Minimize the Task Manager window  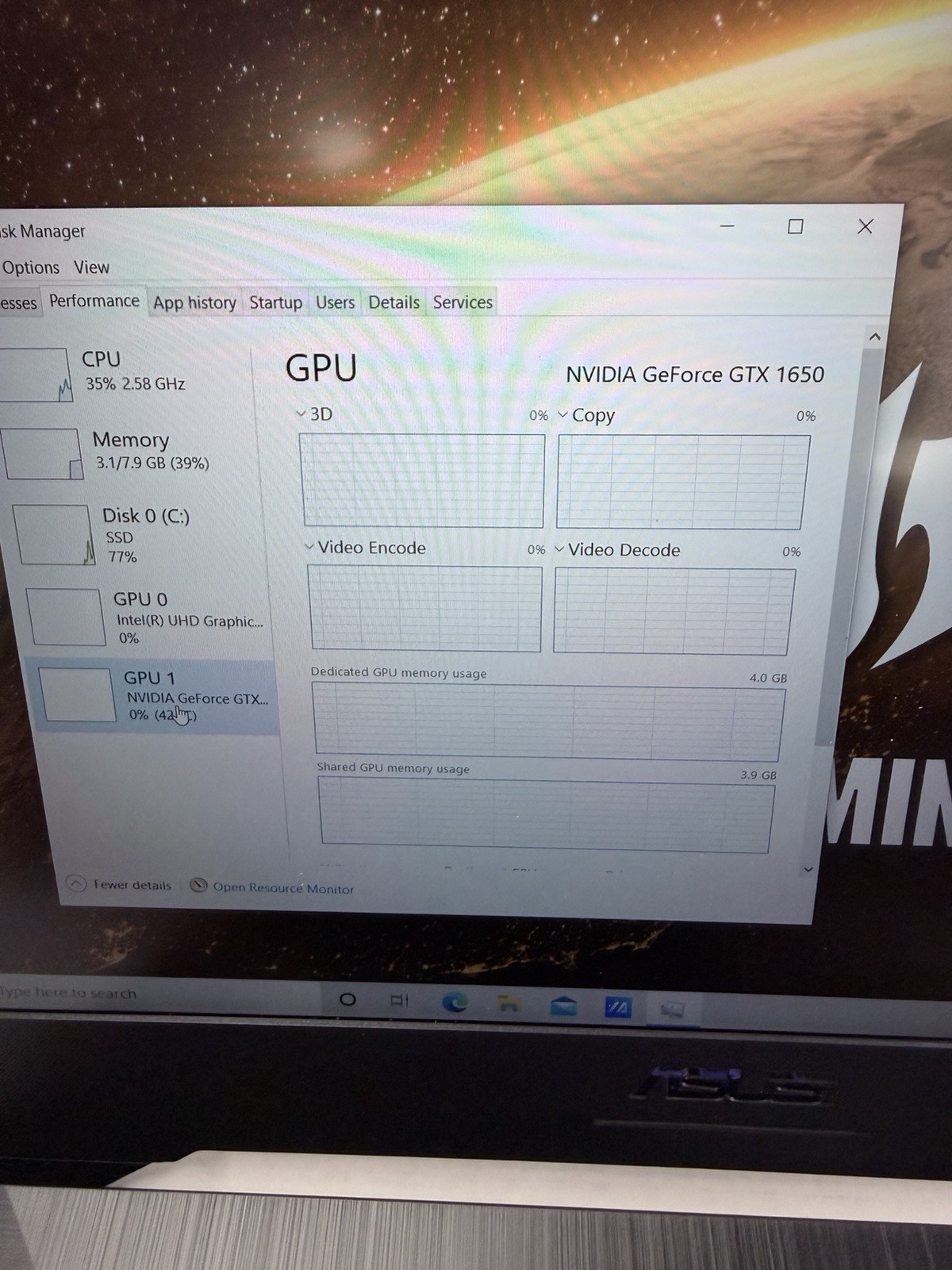(727, 226)
